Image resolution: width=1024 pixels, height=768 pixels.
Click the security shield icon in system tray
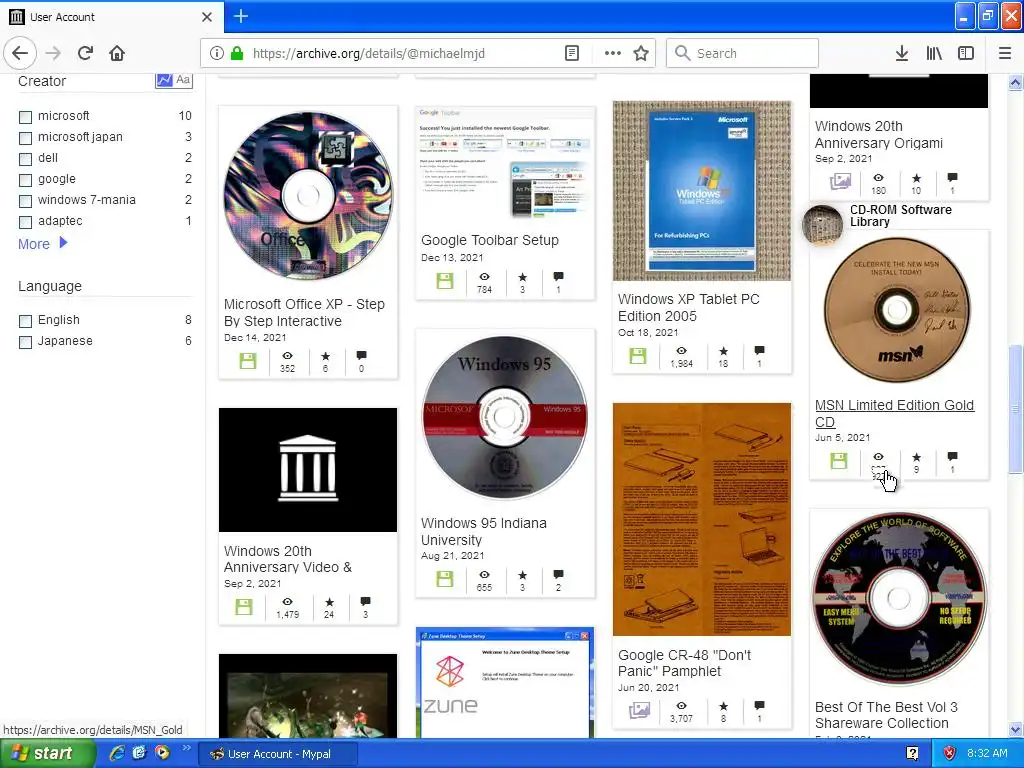[x=950, y=754]
